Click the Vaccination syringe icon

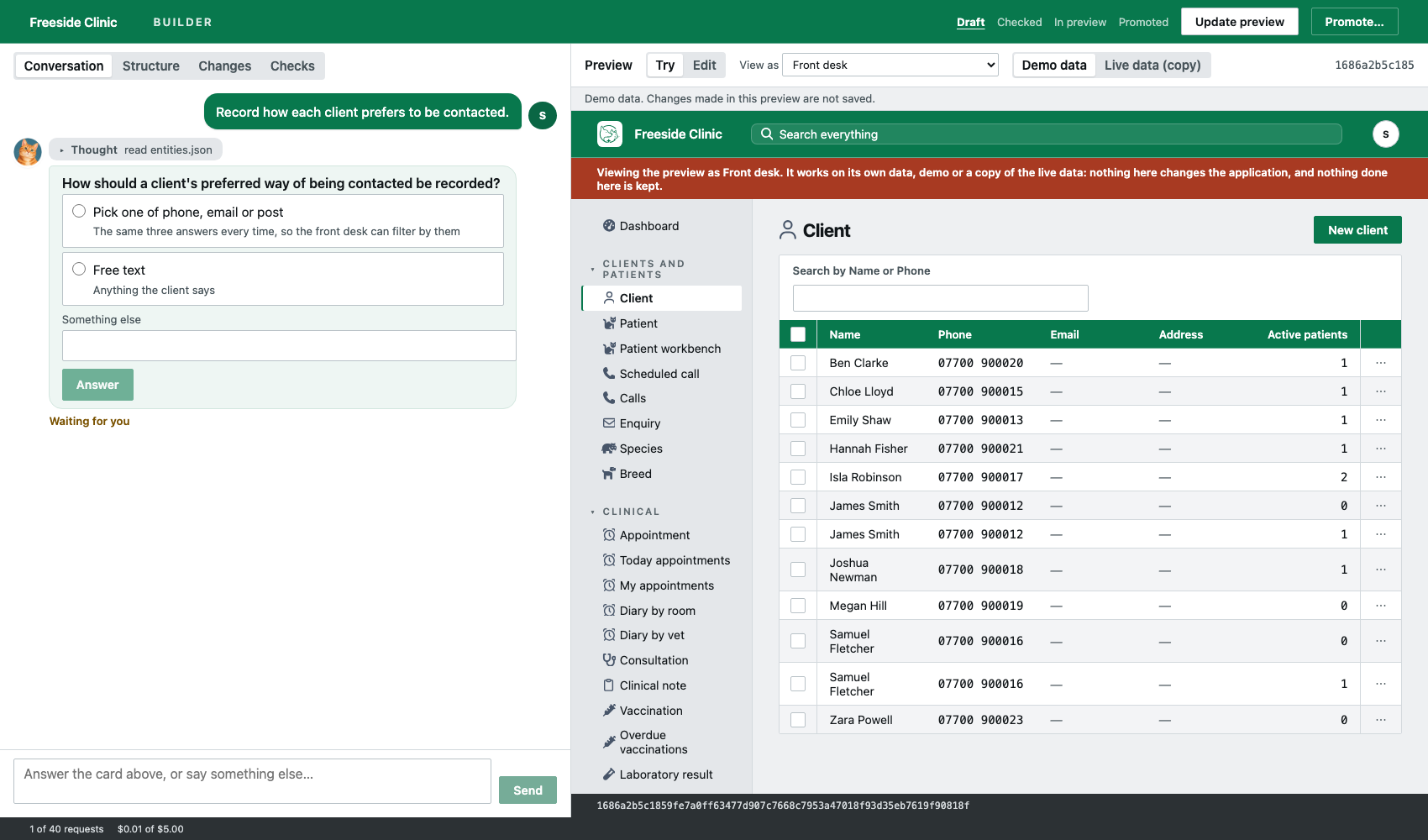[x=609, y=710]
